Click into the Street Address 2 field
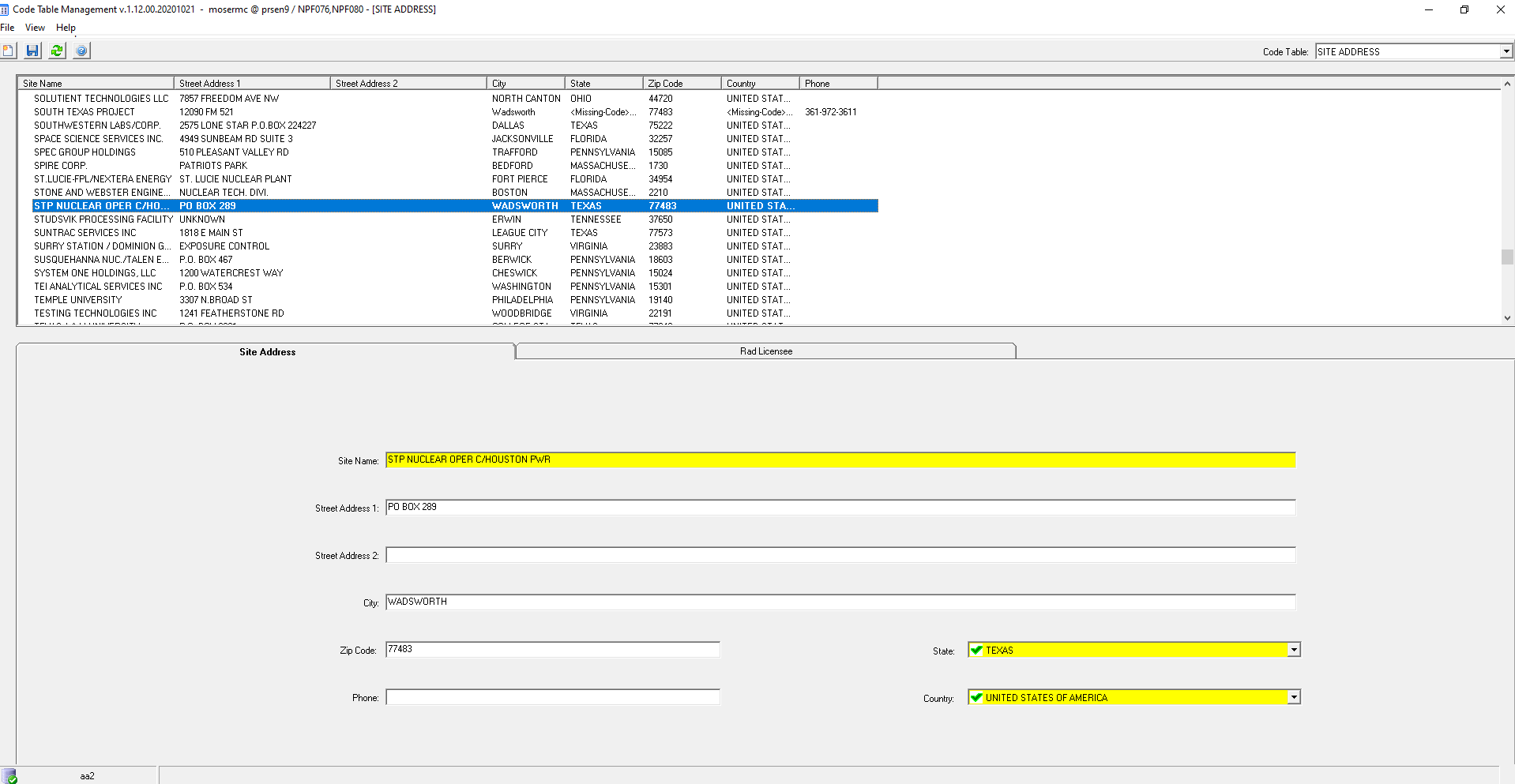This screenshot has width=1515, height=784. click(840, 555)
